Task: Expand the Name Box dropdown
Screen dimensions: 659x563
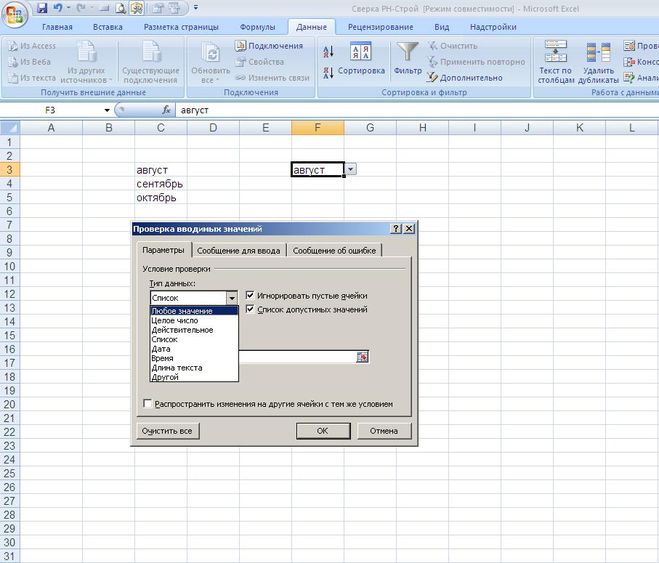Action: point(107,110)
